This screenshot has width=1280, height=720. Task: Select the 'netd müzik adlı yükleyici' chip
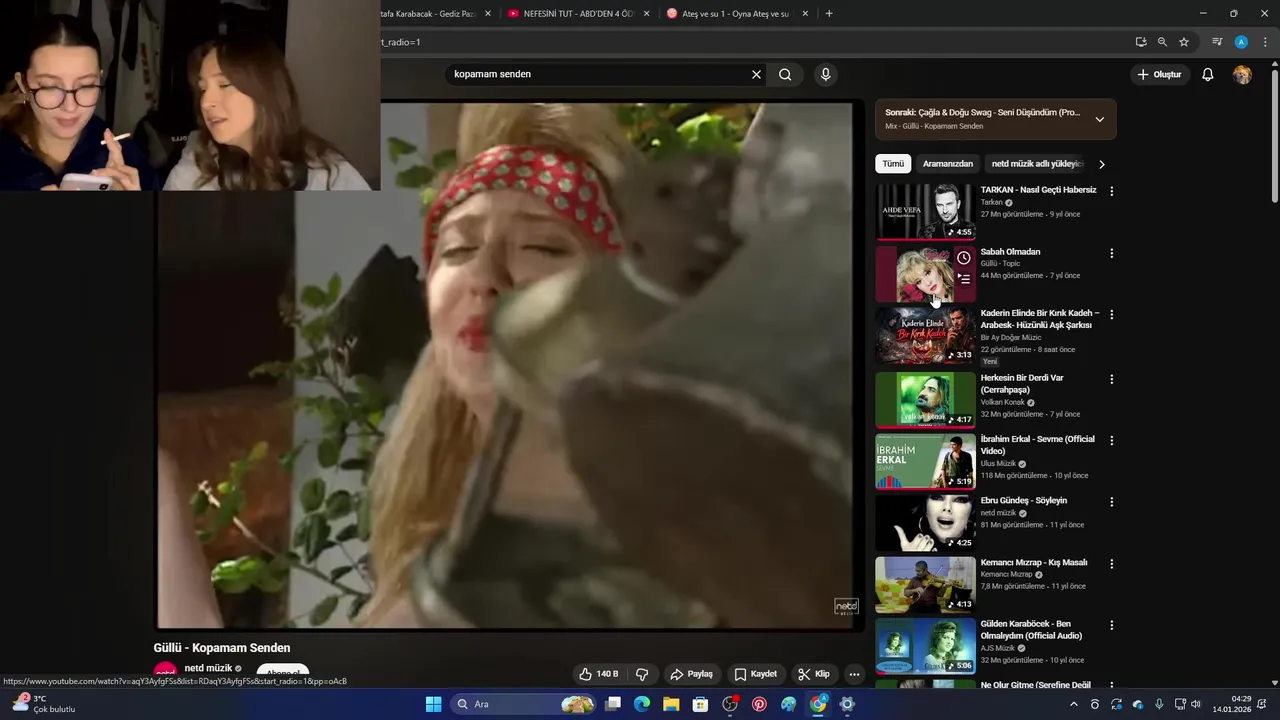coord(1037,164)
